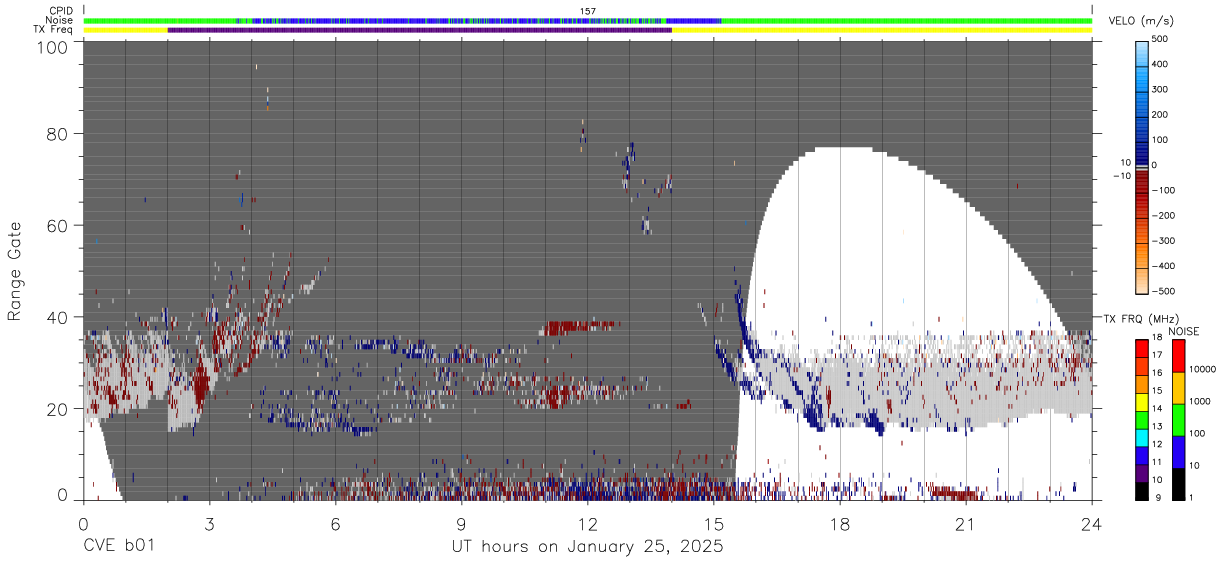Click the Range Gate y-axis title
The height and width of the screenshot is (567, 1228).
coord(15,273)
